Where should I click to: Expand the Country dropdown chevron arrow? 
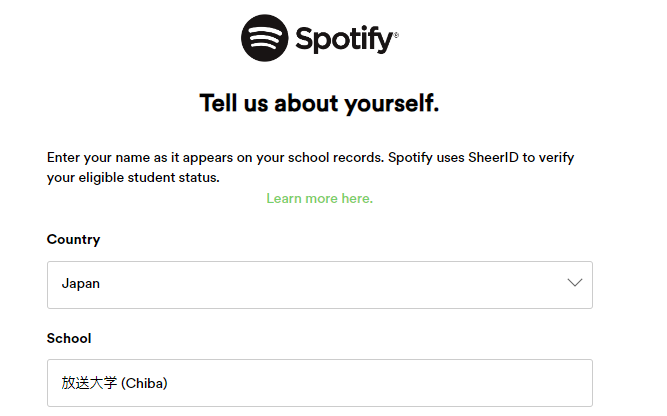point(574,283)
